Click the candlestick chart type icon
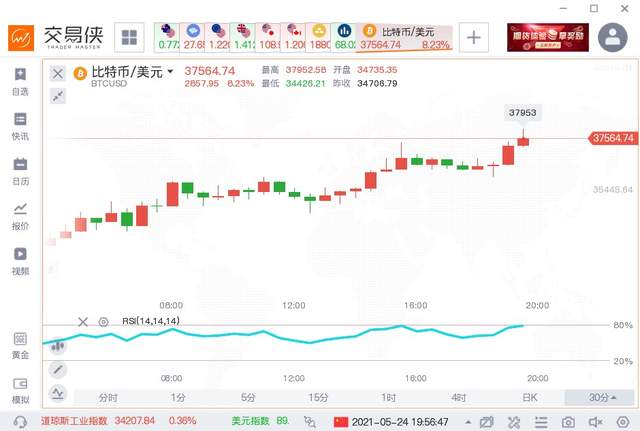 click(x=56, y=345)
